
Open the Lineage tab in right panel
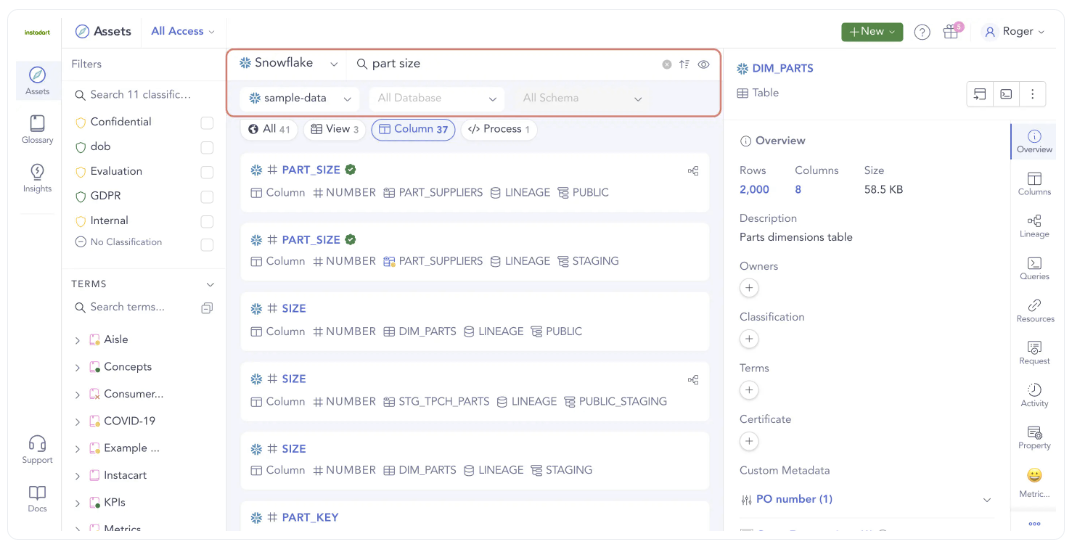tap(1034, 226)
